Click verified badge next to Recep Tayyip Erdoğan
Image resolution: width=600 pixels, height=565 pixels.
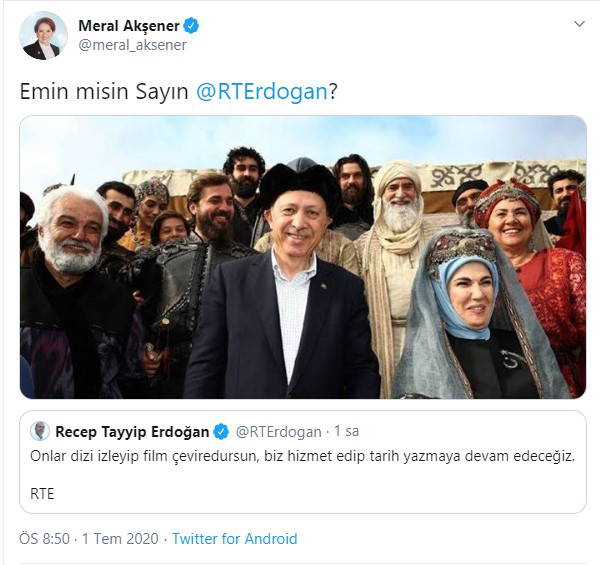[221, 431]
